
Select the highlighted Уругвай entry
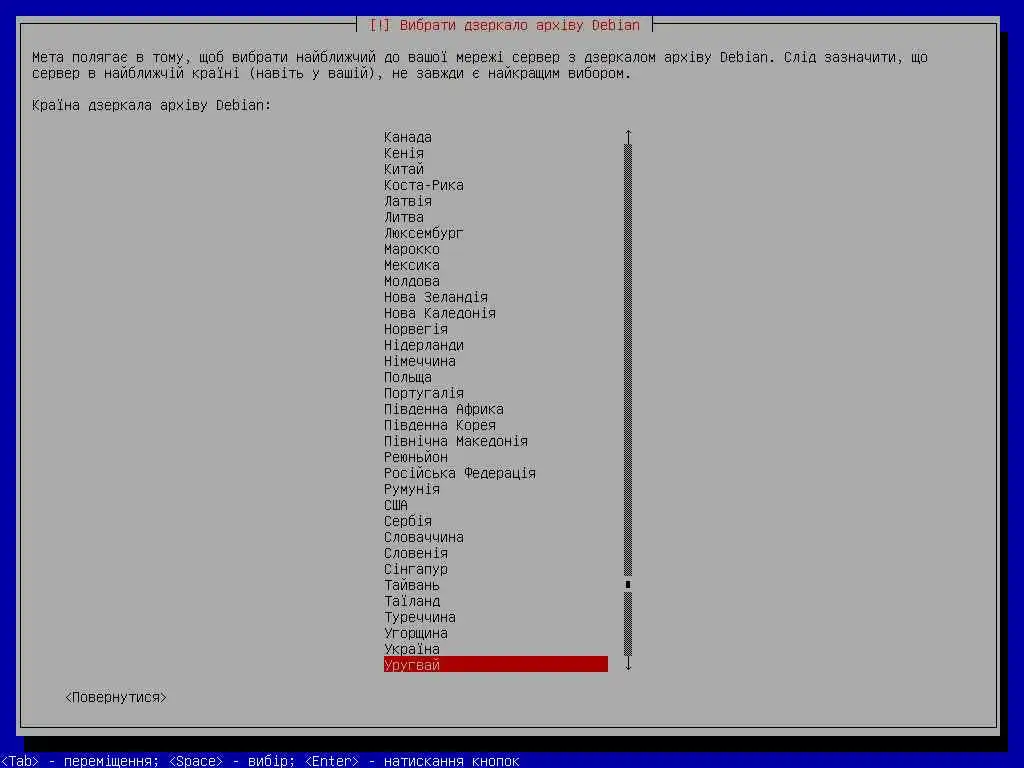pos(496,665)
